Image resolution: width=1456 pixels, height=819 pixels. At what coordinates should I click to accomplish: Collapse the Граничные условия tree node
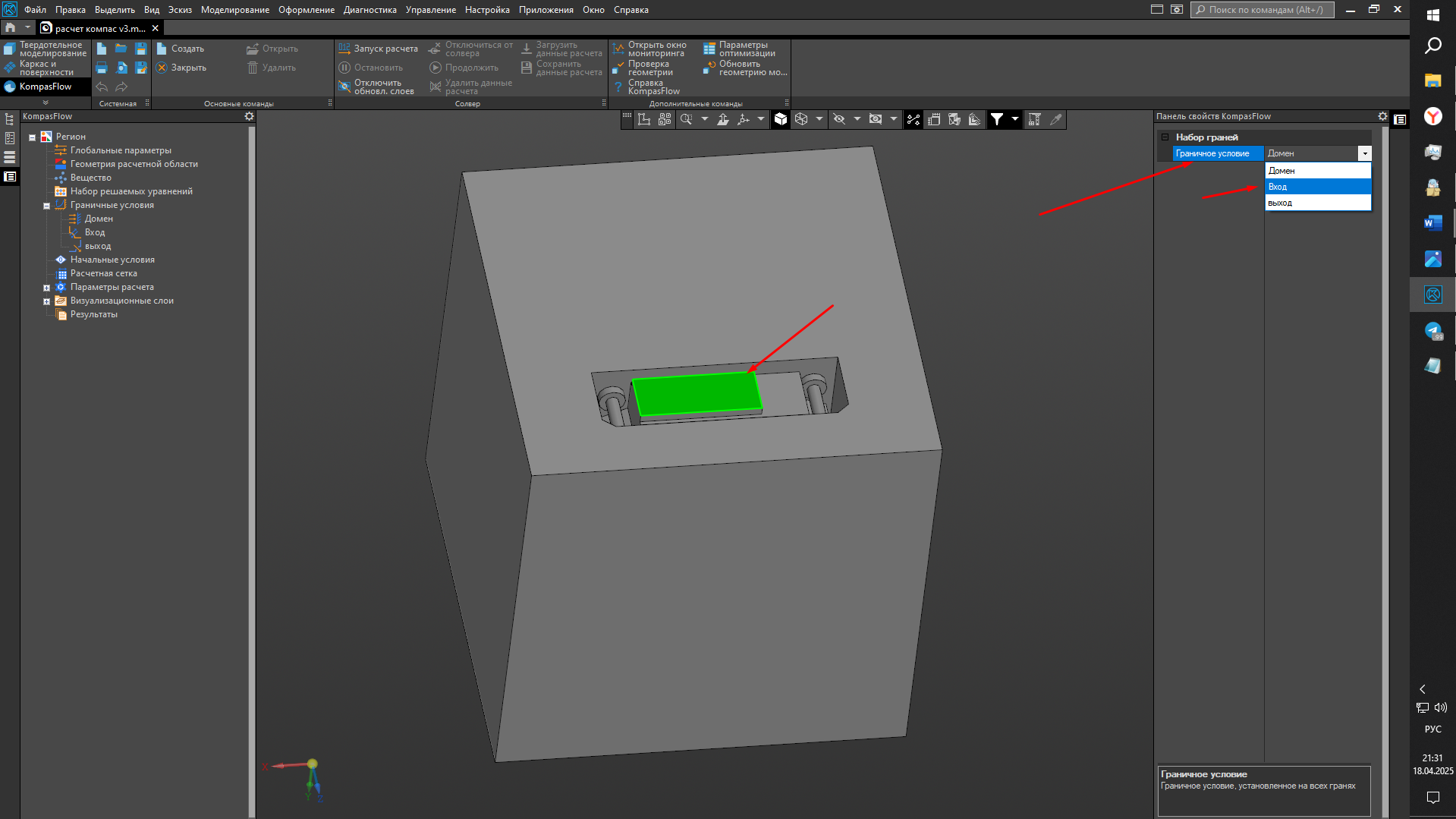tap(46, 206)
